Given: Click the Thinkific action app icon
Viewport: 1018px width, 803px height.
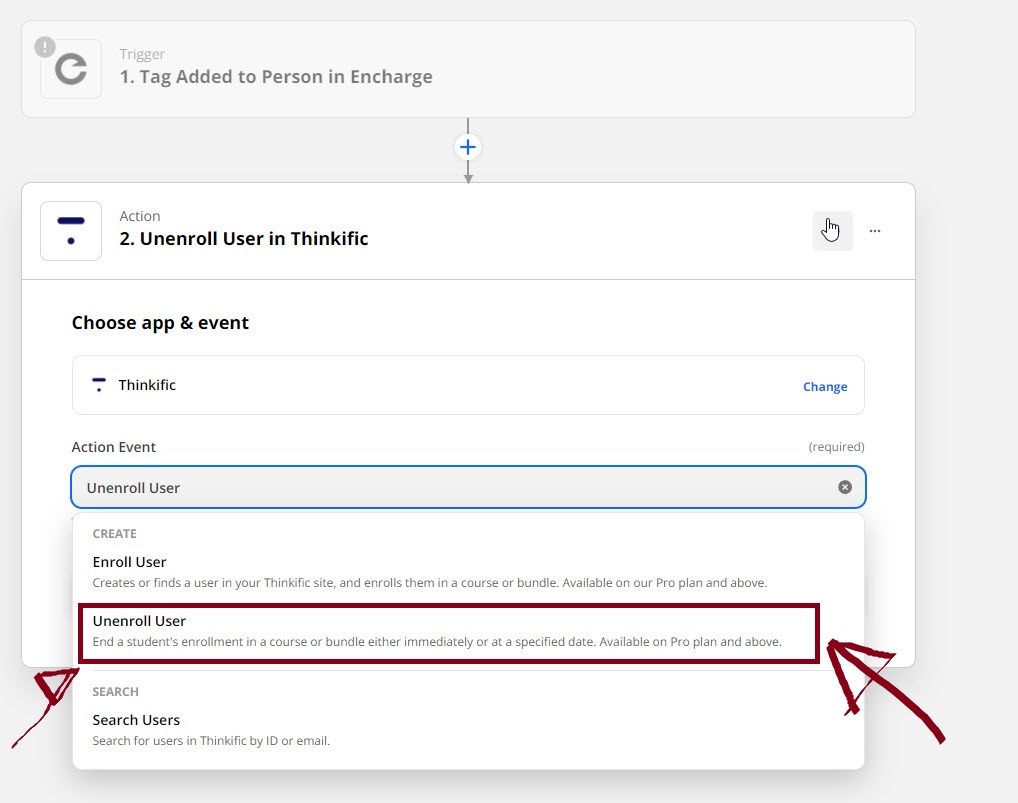Looking at the screenshot, I should click(71, 231).
